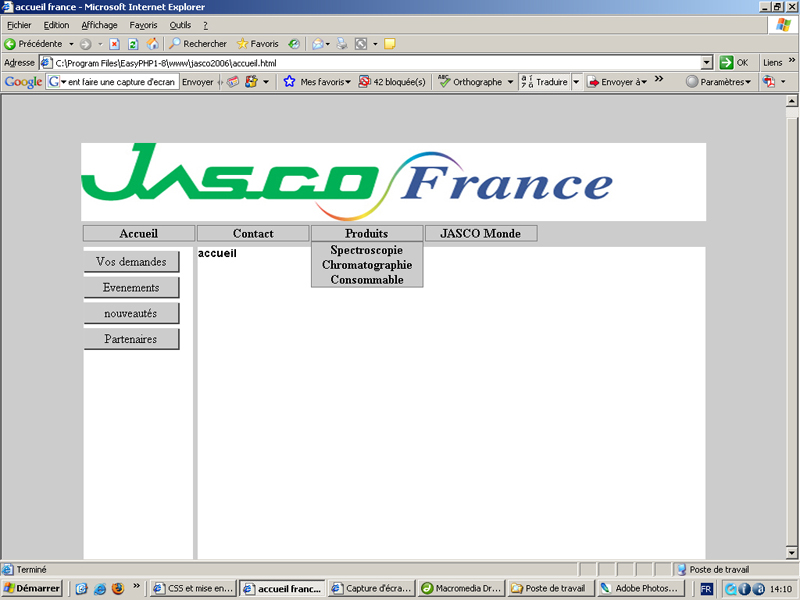Click the Mail envelope icon
The height and width of the screenshot is (600, 800).
(x=317, y=44)
